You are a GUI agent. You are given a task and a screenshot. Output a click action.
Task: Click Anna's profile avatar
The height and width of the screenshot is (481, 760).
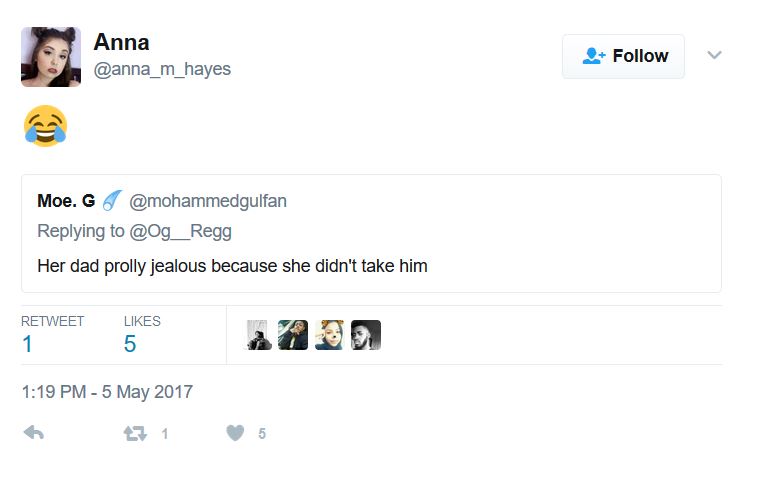pyautogui.click(x=50, y=57)
